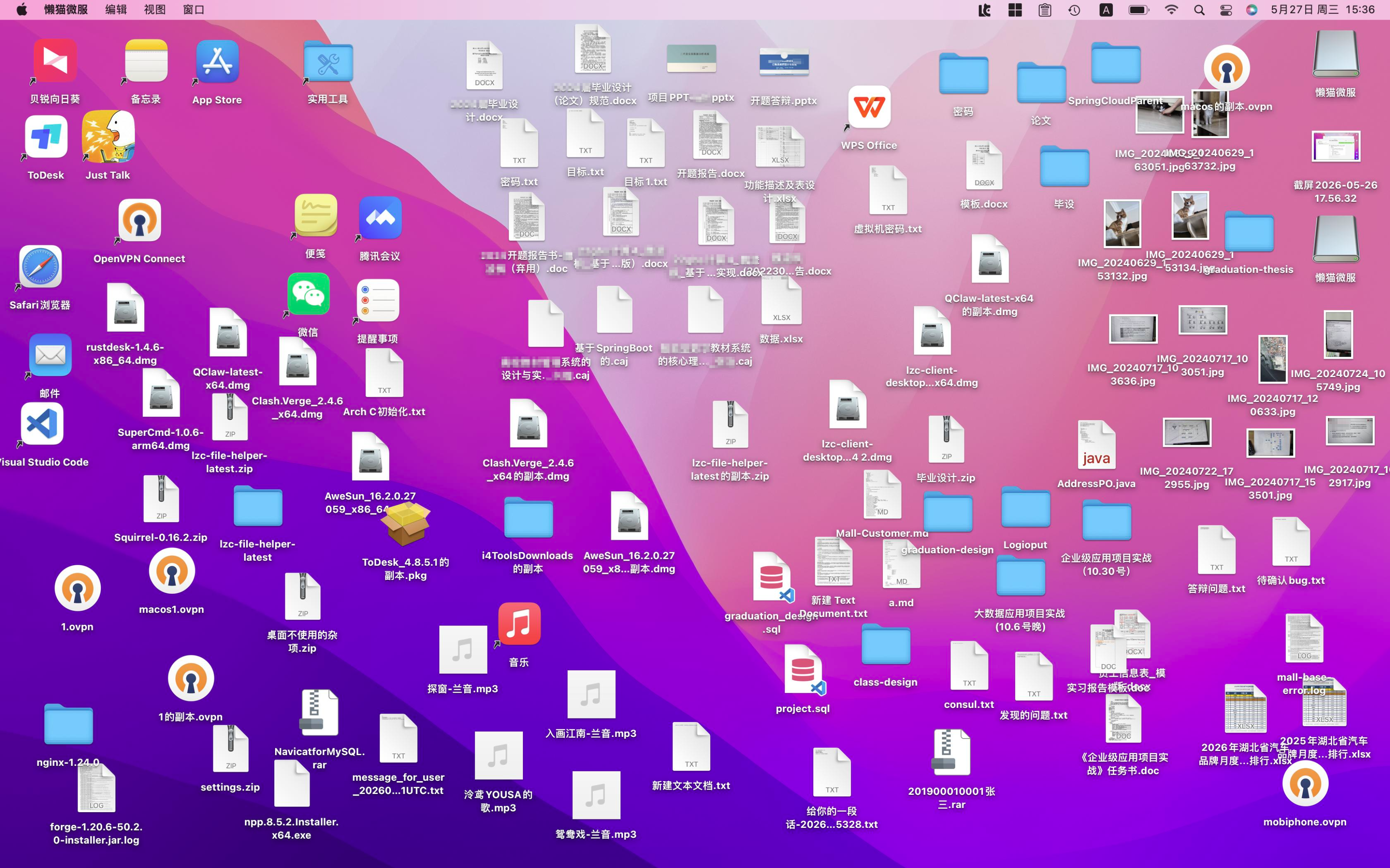Screen dimensions: 1390x868
Task: Select the settings.zip archive
Action: [231, 748]
